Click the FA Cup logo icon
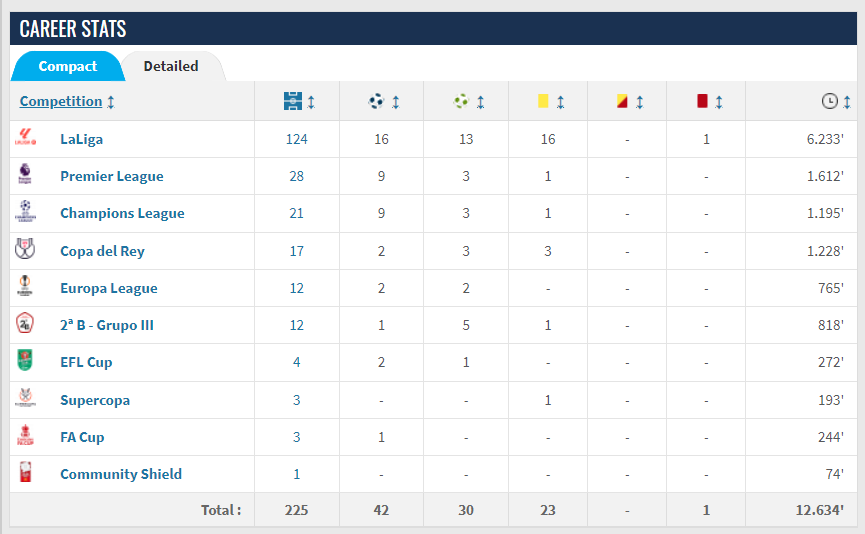This screenshot has height=534, width=865. click(x=25, y=435)
